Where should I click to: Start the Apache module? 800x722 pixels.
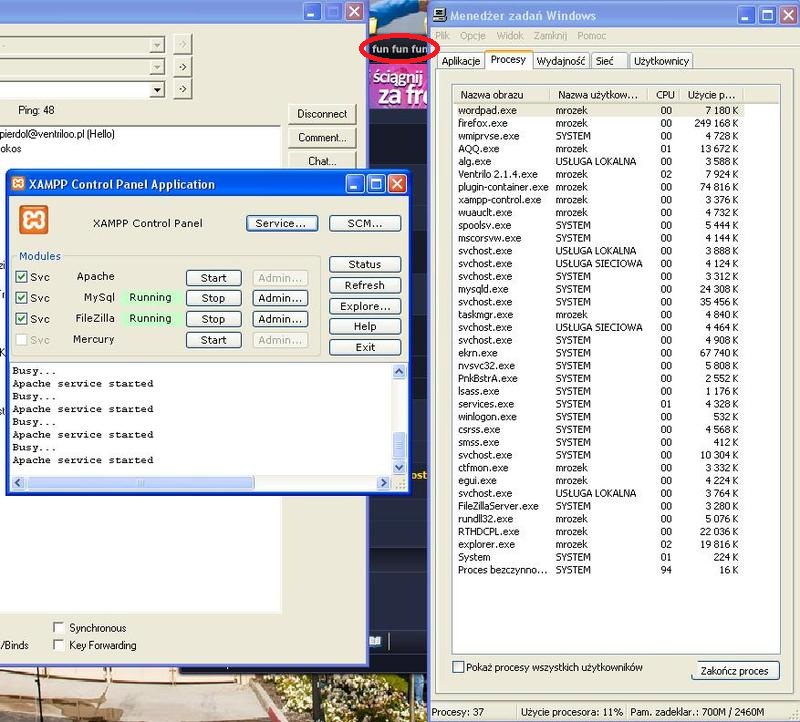(x=213, y=278)
